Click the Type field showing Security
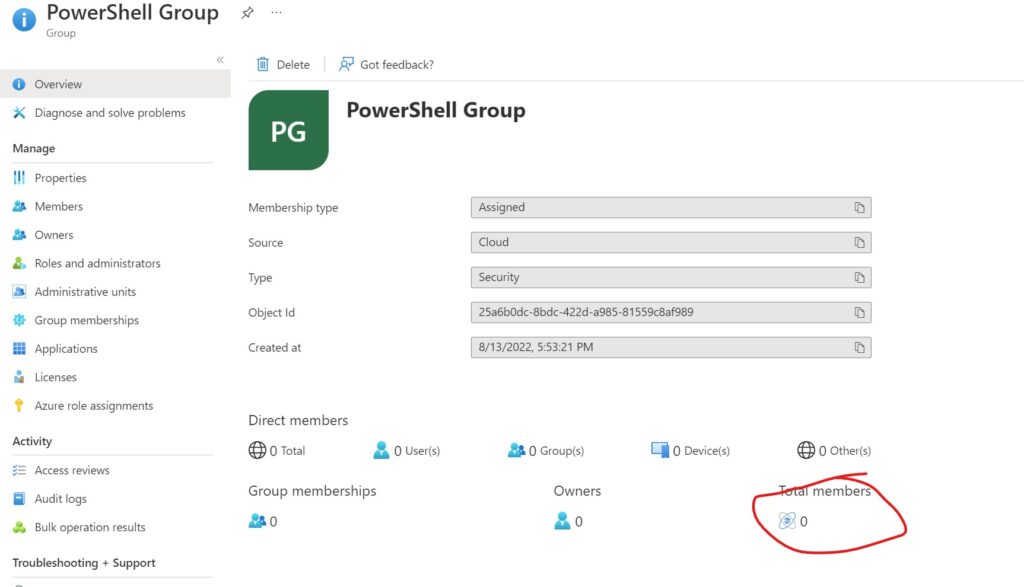Screen dimensions: 1024x587 coord(671,278)
